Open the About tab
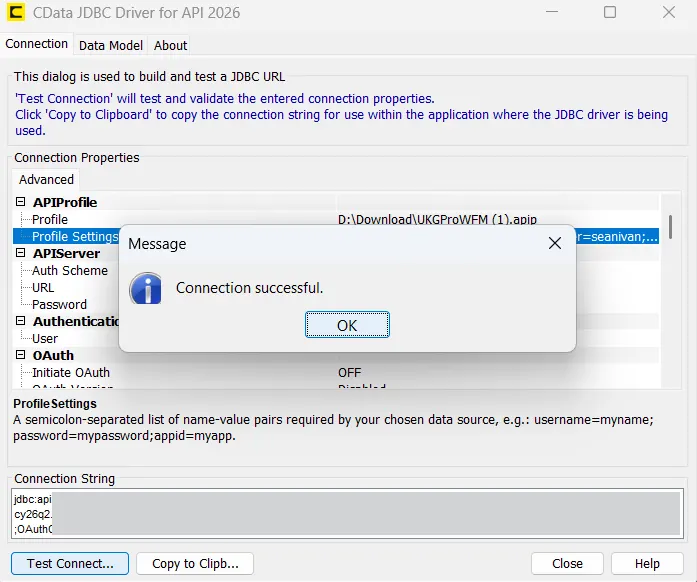697x582 pixels. pyautogui.click(x=170, y=45)
